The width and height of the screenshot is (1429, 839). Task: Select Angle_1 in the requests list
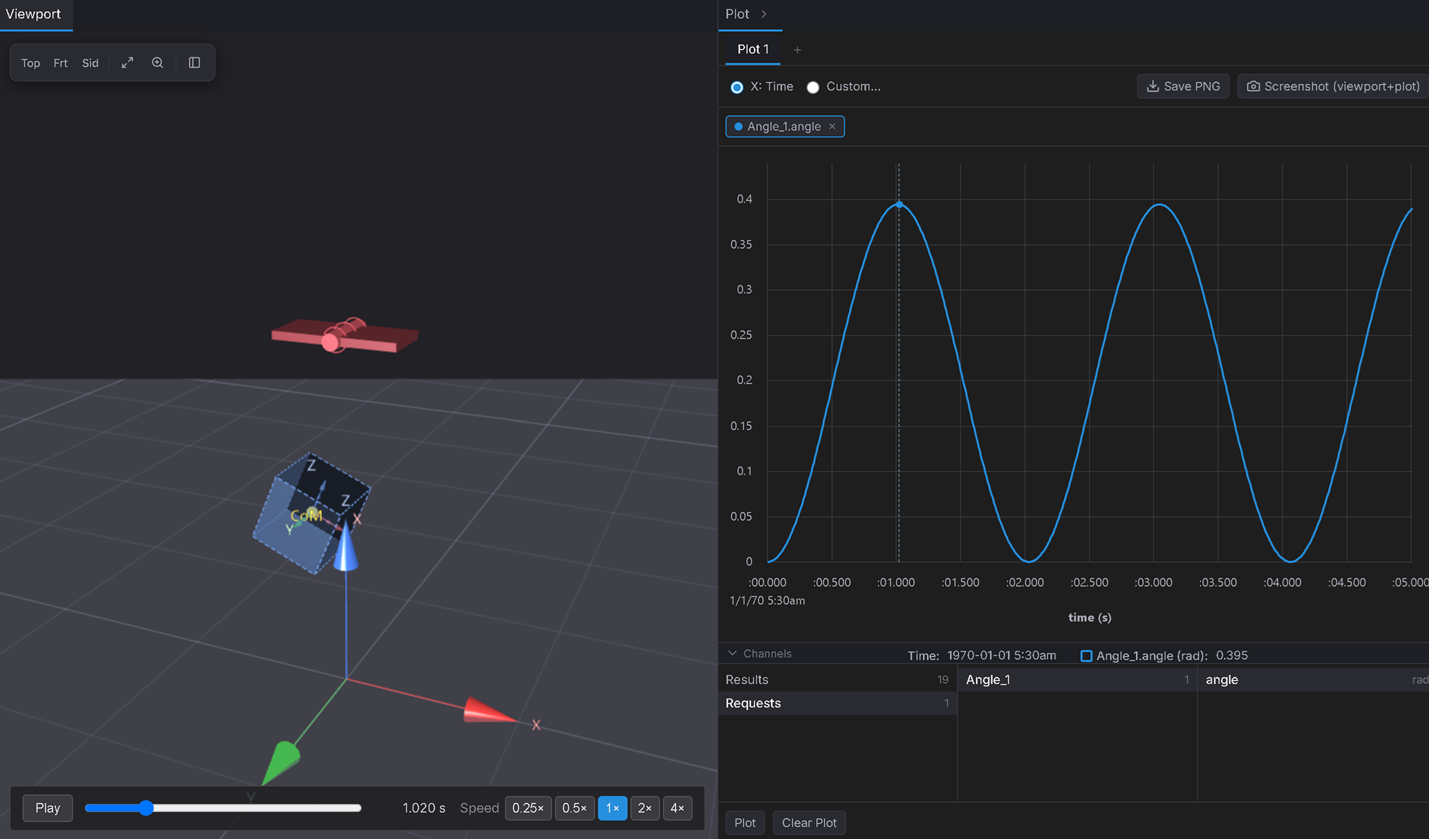(1077, 680)
